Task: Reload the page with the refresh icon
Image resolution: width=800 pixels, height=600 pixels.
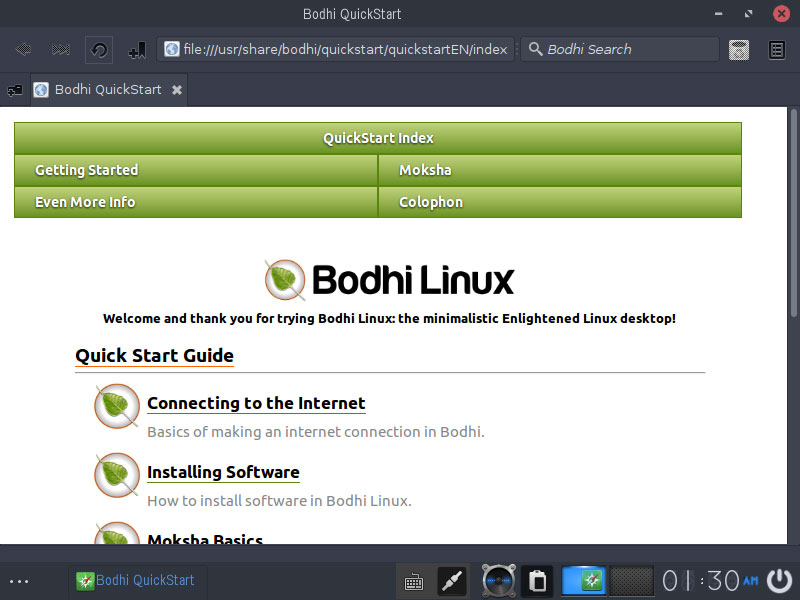Action: [x=99, y=49]
